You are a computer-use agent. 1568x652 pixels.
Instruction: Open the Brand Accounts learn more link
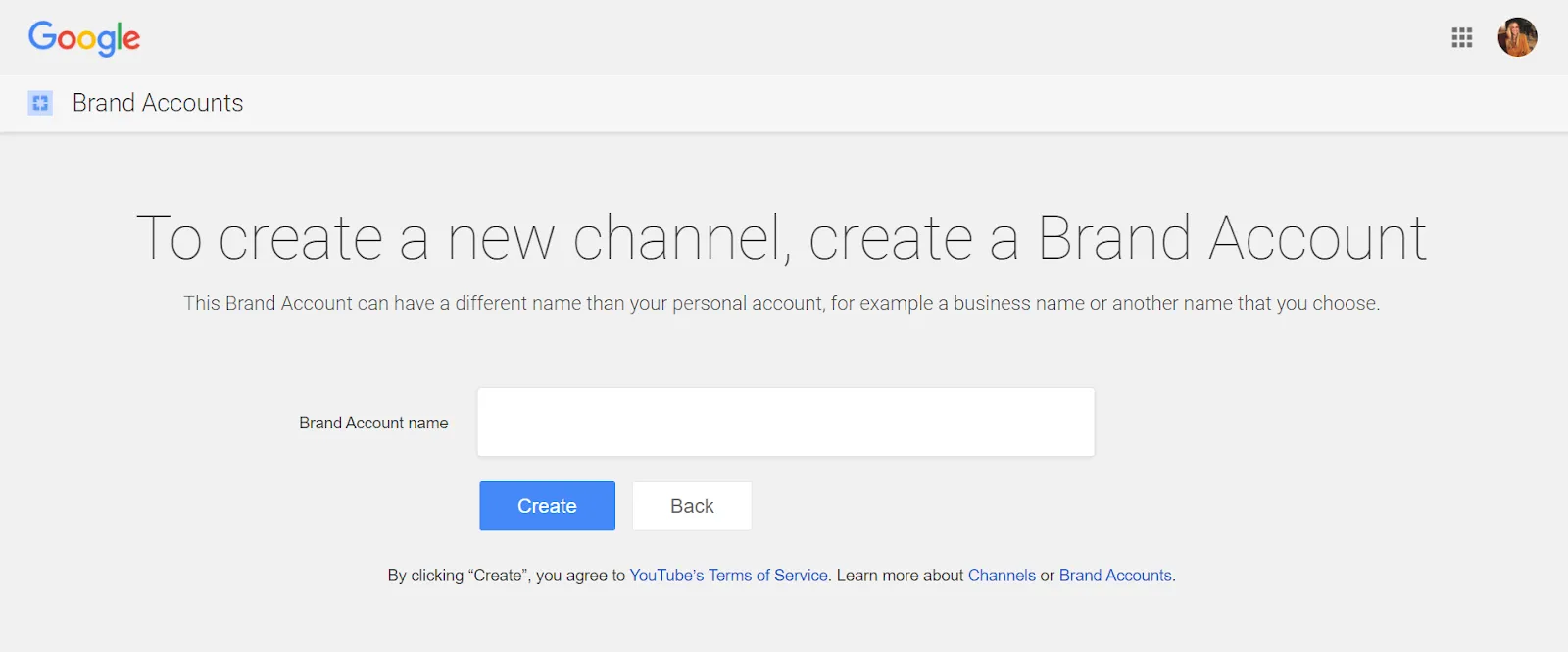click(1115, 576)
